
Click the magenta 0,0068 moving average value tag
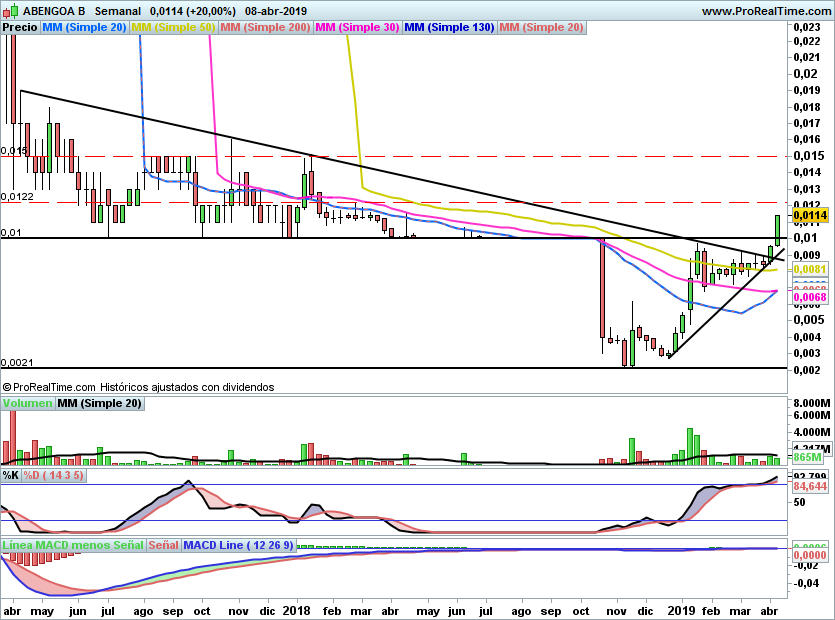(x=811, y=297)
